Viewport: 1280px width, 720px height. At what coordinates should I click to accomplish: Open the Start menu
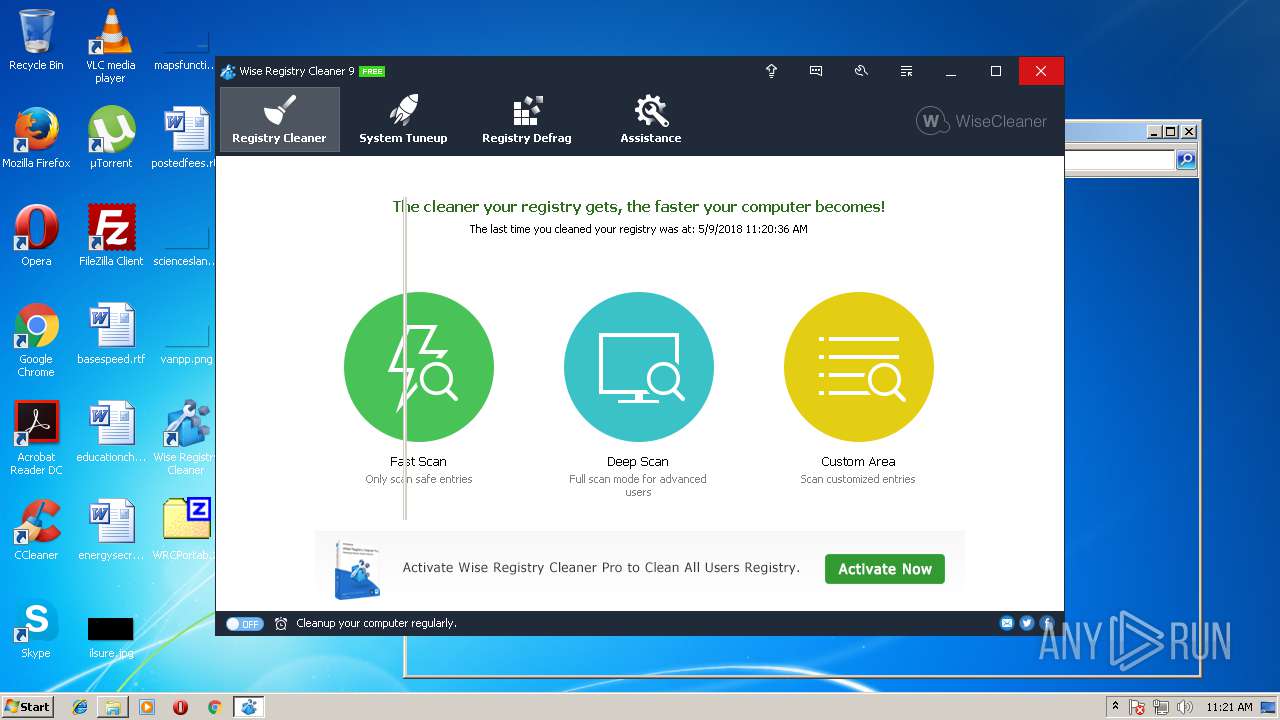28,707
